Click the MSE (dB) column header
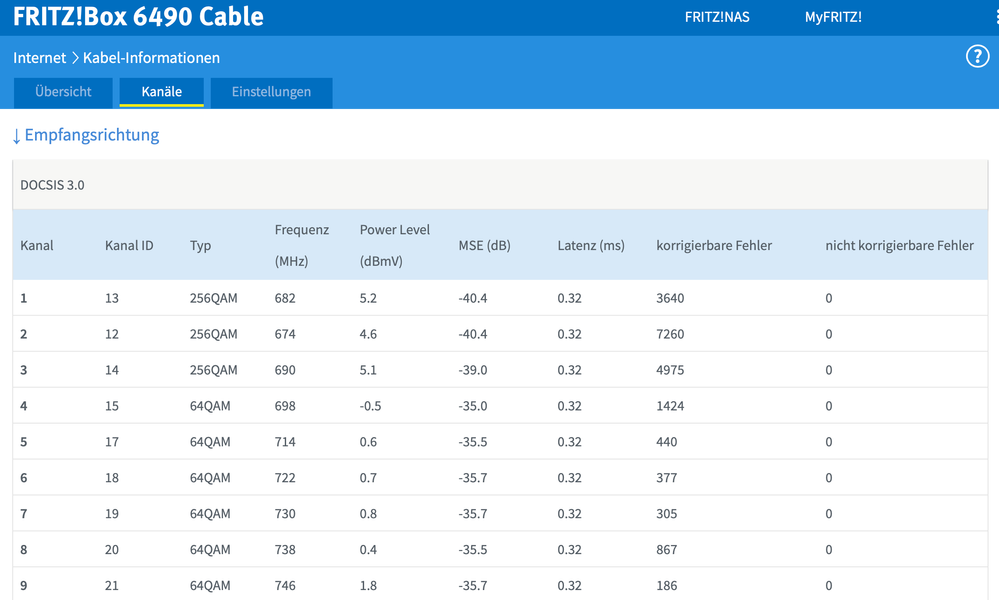This screenshot has height=600, width=999. click(x=484, y=245)
